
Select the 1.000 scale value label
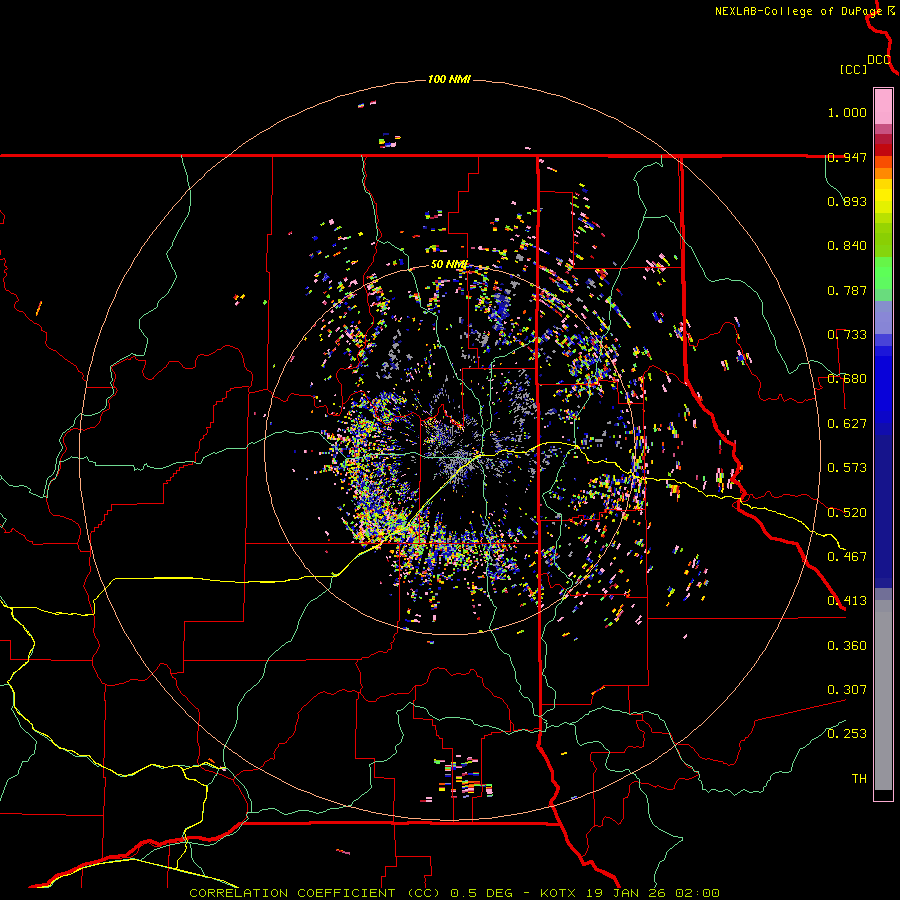(x=847, y=112)
